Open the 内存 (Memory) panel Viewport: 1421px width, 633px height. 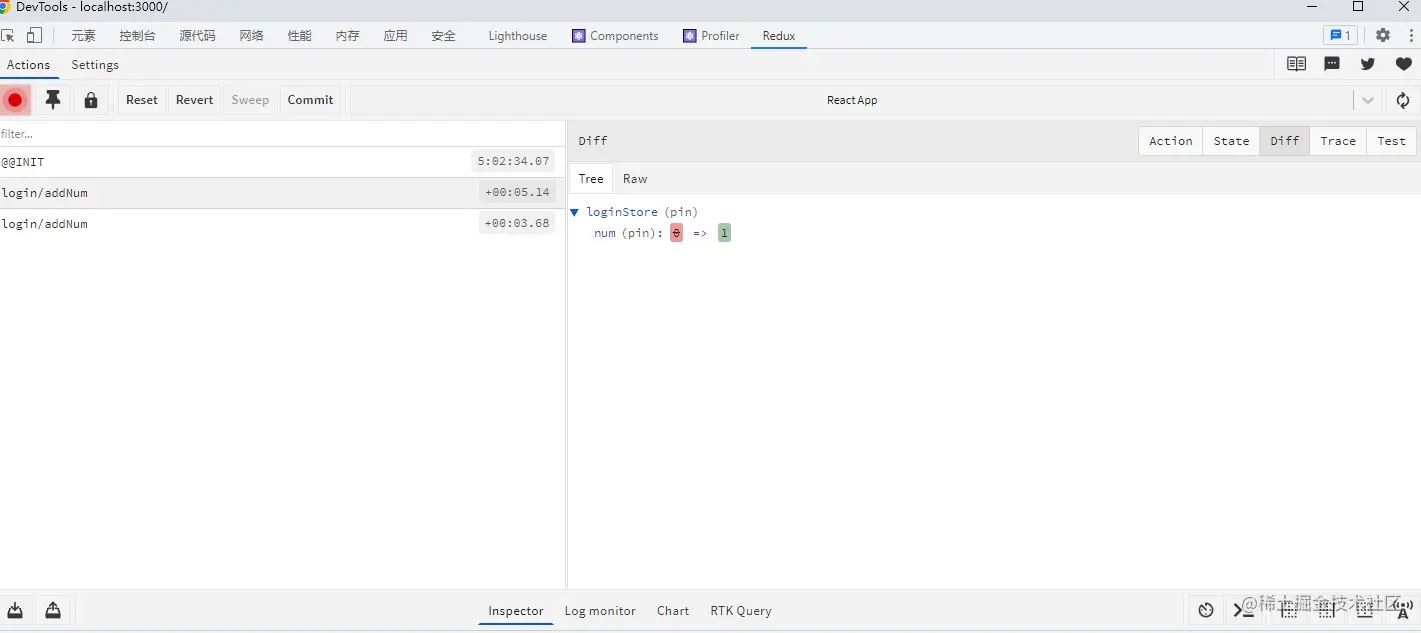pos(347,36)
